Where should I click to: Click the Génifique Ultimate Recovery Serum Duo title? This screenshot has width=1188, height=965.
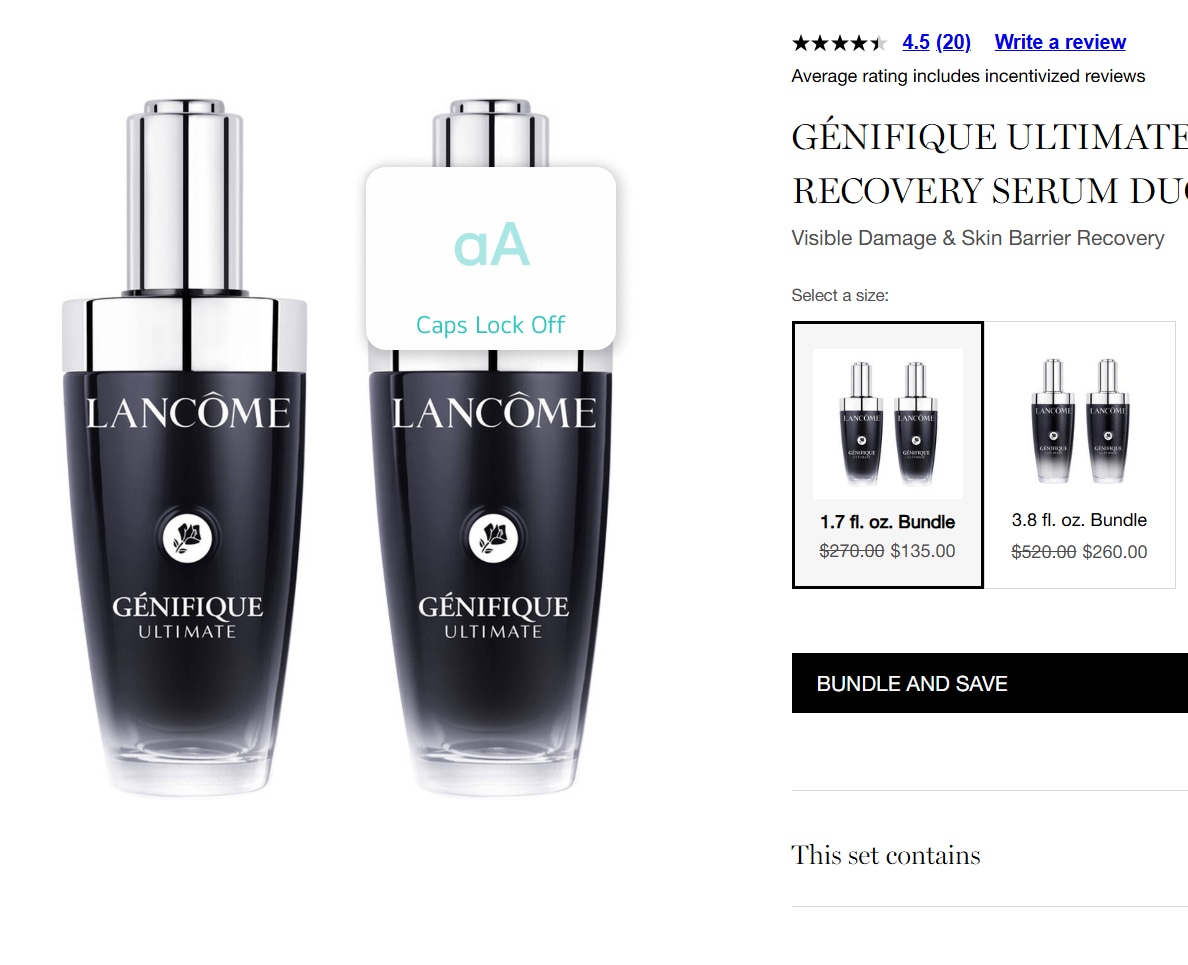tap(989, 164)
